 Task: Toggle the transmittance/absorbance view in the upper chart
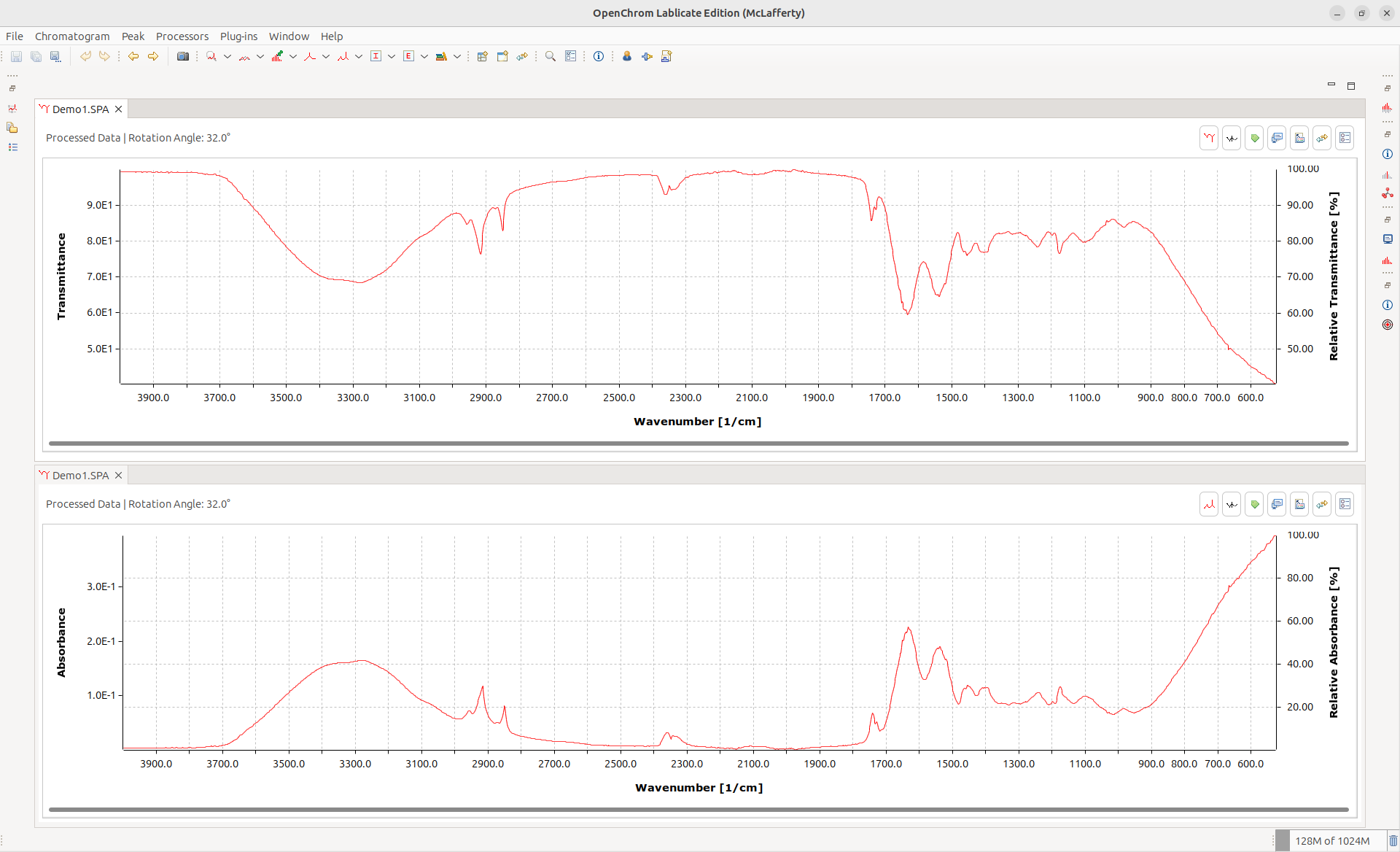1209,138
